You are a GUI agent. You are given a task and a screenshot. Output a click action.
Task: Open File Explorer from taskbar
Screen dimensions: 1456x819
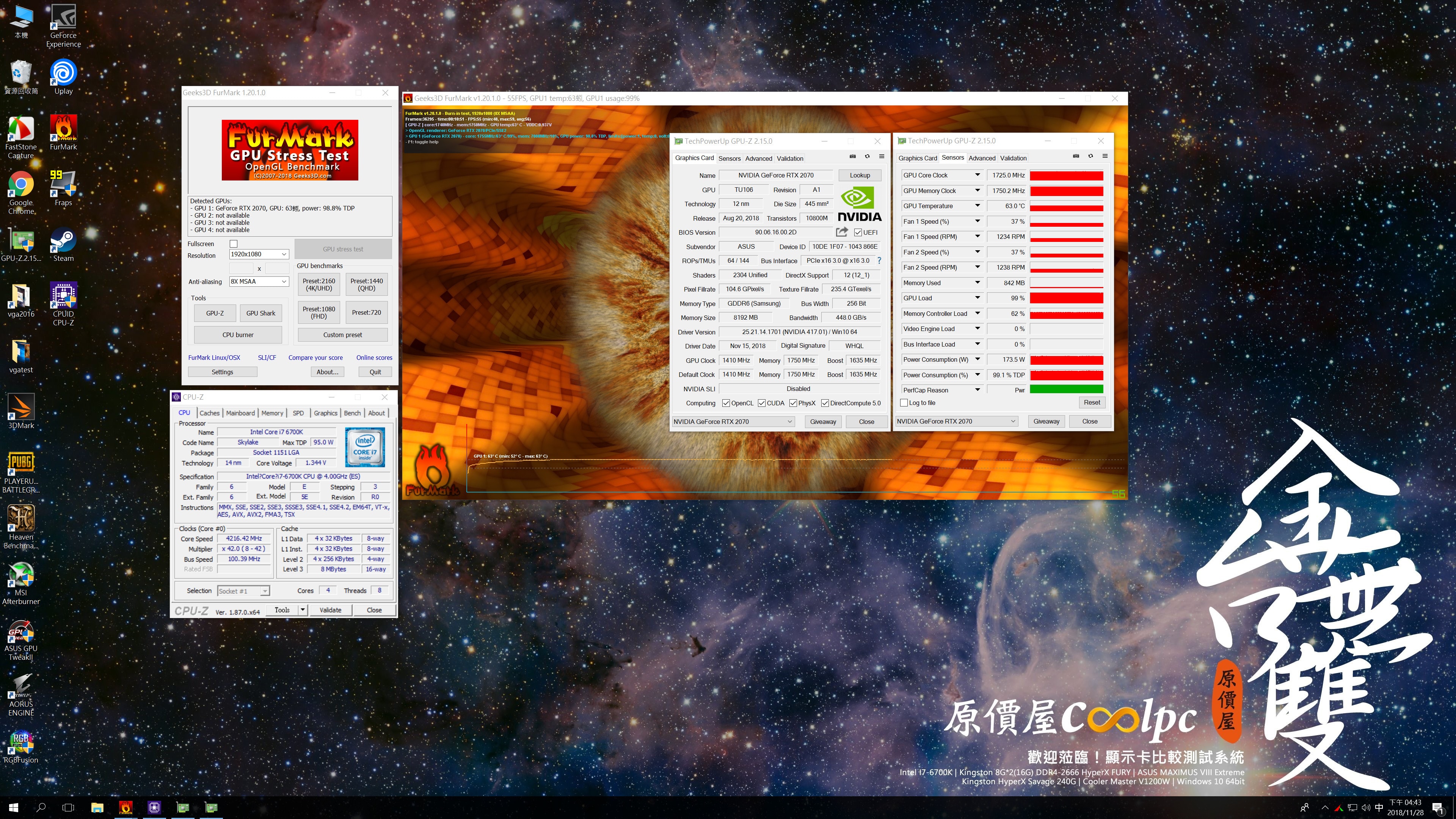point(97,807)
